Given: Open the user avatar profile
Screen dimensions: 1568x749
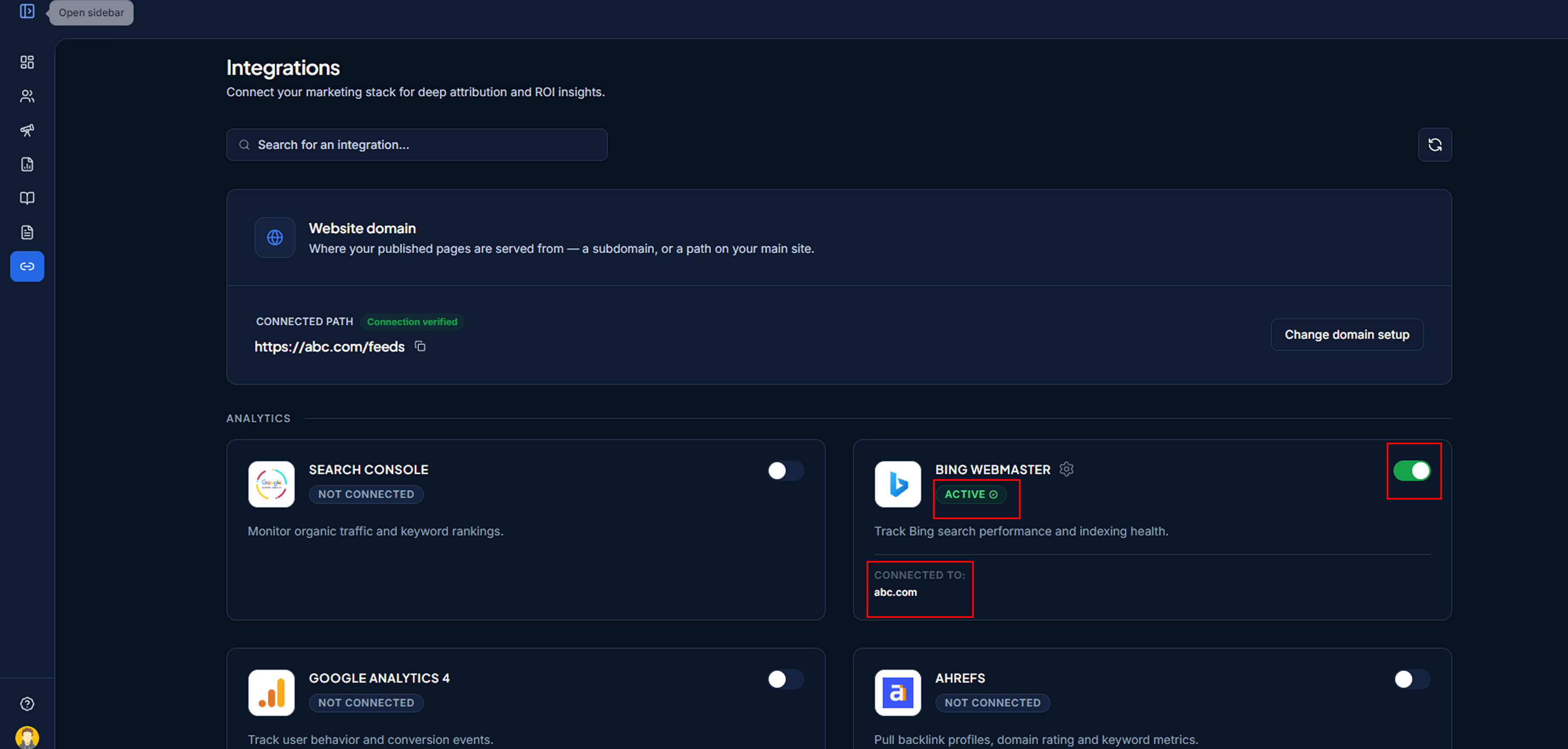Looking at the screenshot, I should click(x=27, y=738).
